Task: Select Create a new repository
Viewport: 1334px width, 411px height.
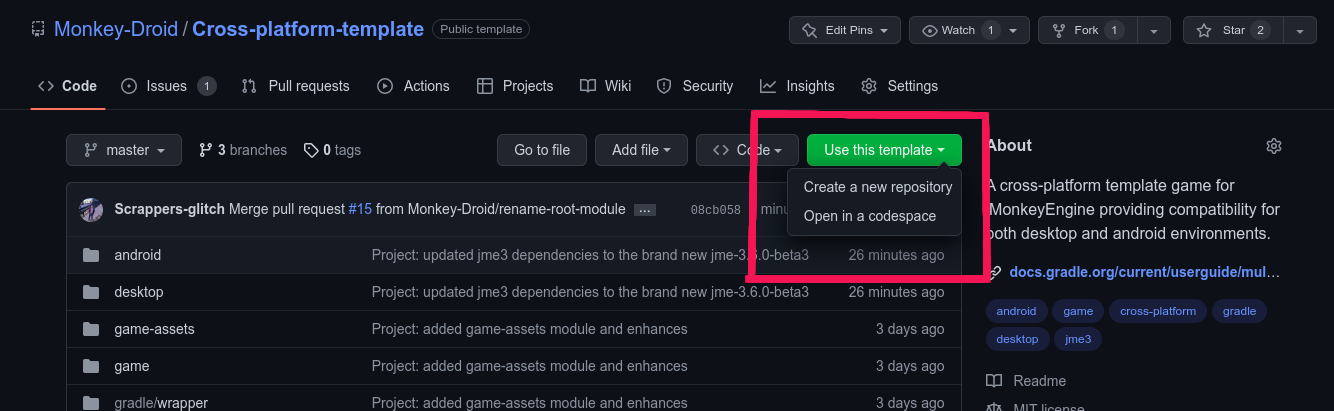Action: (x=877, y=187)
